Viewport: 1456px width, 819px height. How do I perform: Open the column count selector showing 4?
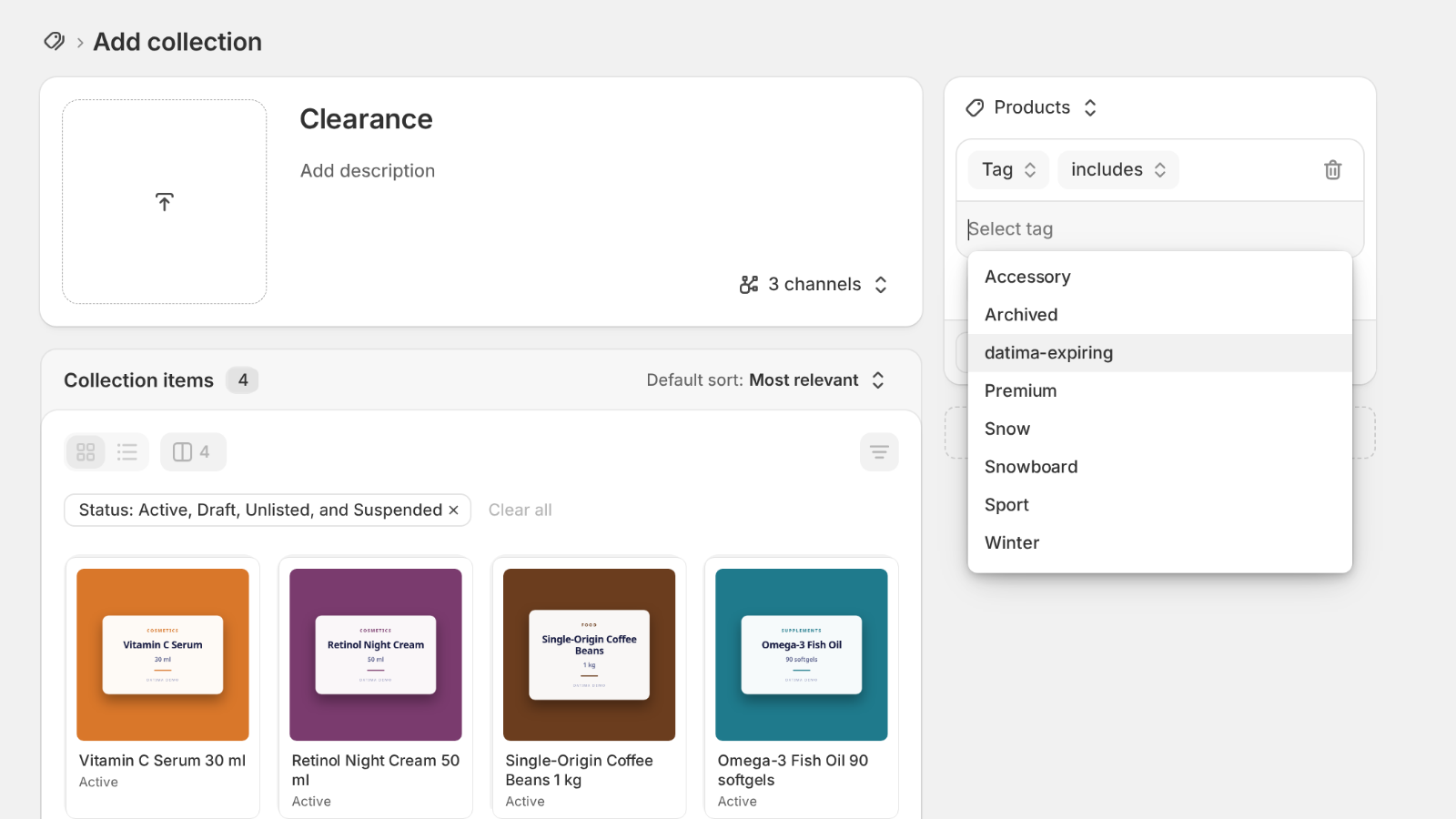coord(193,452)
